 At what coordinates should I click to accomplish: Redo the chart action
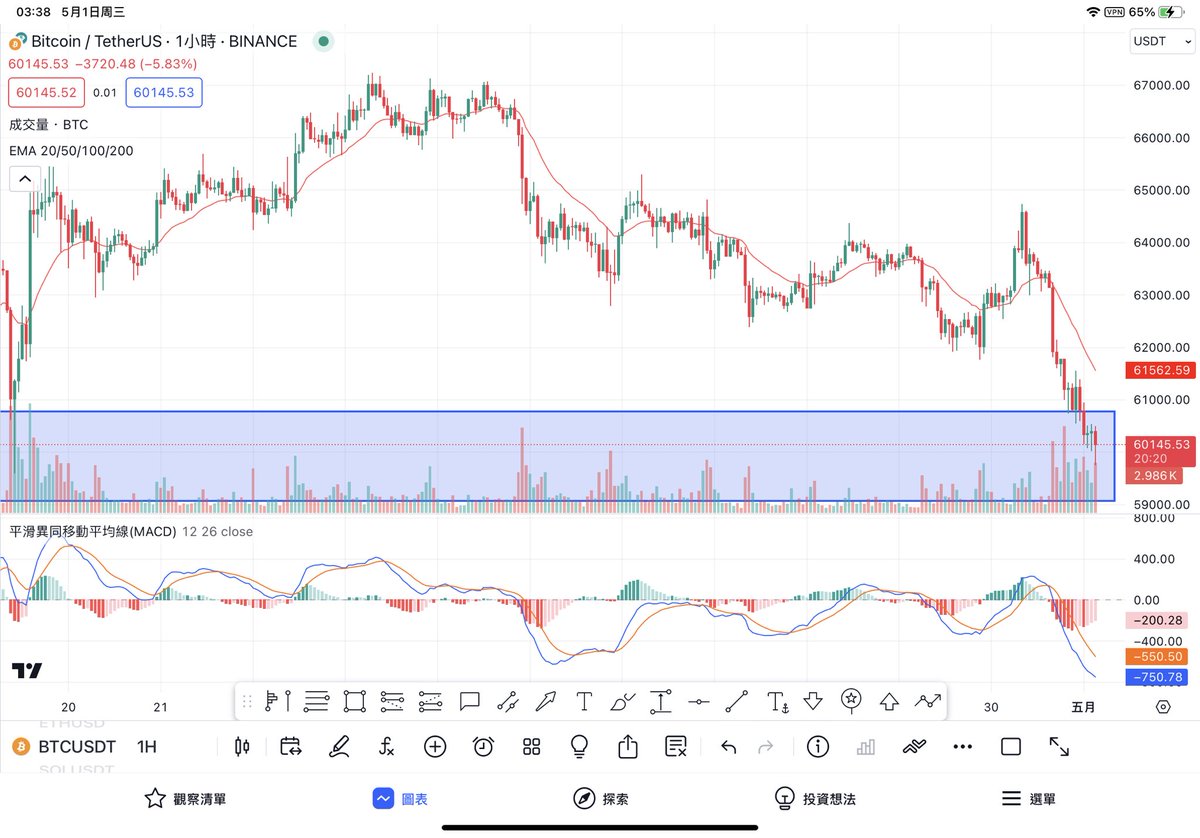[767, 746]
